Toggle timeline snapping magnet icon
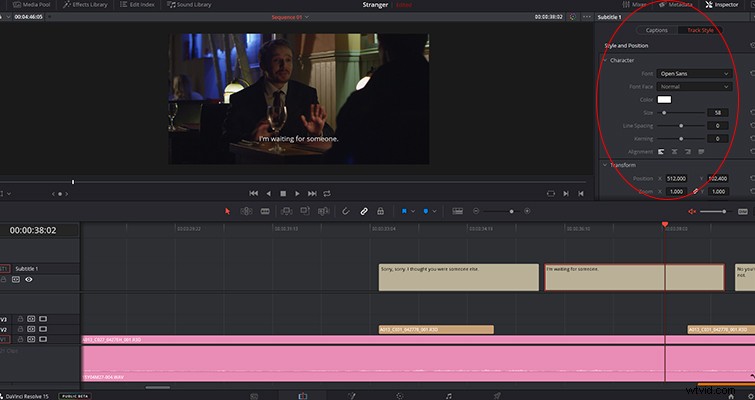The width and height of the screenshot is (755, 400). click(x=346, y=211)
